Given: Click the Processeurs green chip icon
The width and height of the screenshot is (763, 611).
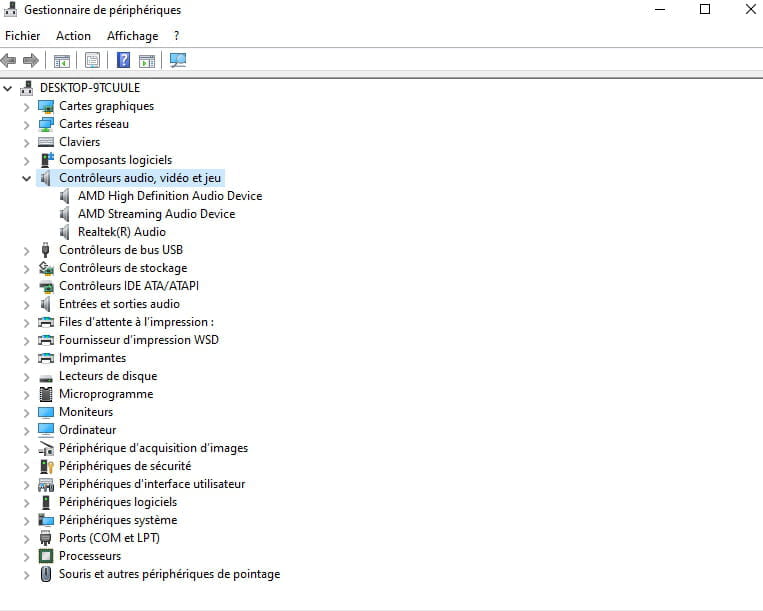Looking at the screenshot, I should click(46, 556).
